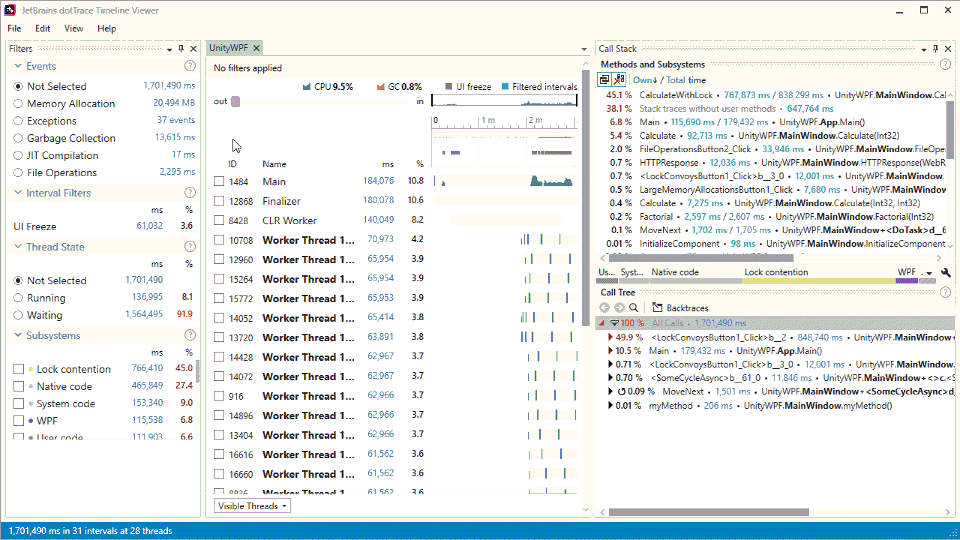
Task: Open the Visible Threads dropdown
Action: 253,506
